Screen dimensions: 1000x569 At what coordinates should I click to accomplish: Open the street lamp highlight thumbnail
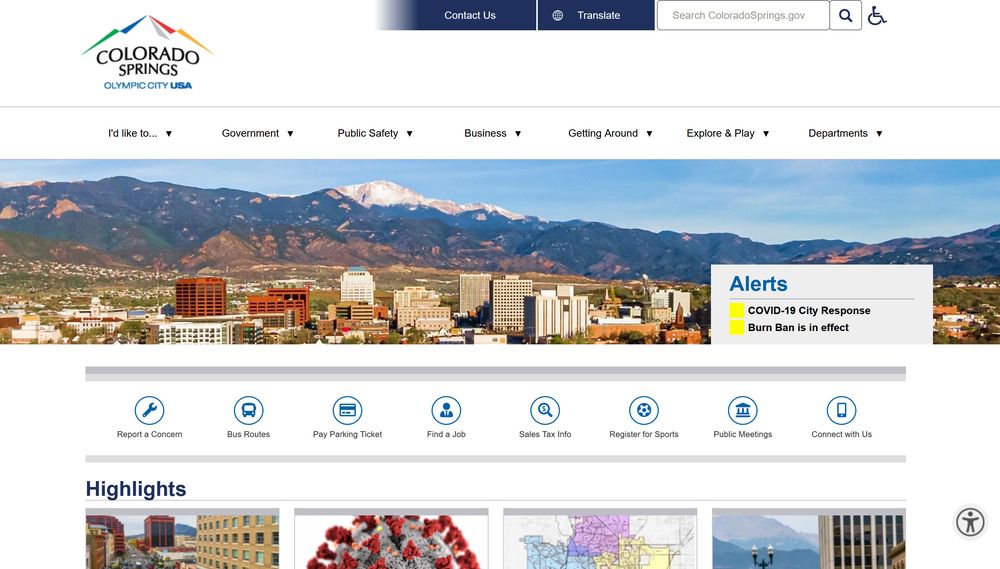tap(809, 542)
